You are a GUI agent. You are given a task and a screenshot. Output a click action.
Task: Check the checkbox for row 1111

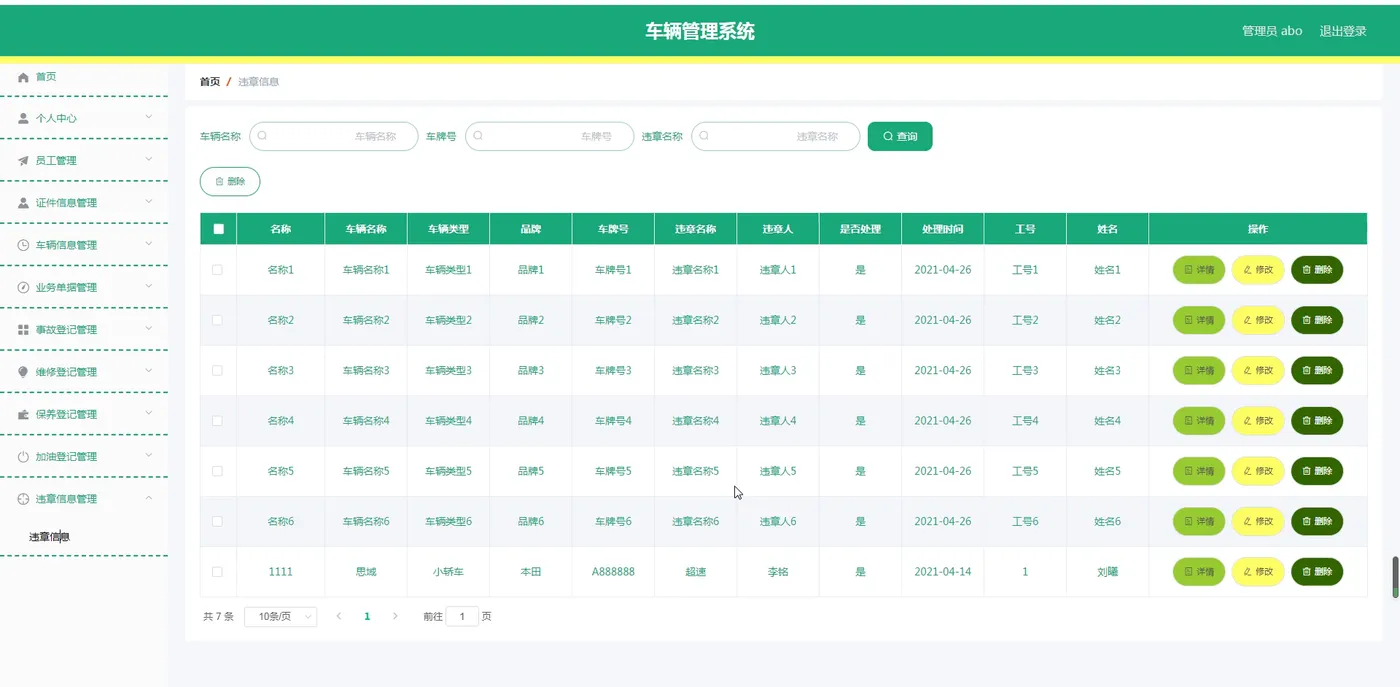pyautogui.click(x=218, y=572)
